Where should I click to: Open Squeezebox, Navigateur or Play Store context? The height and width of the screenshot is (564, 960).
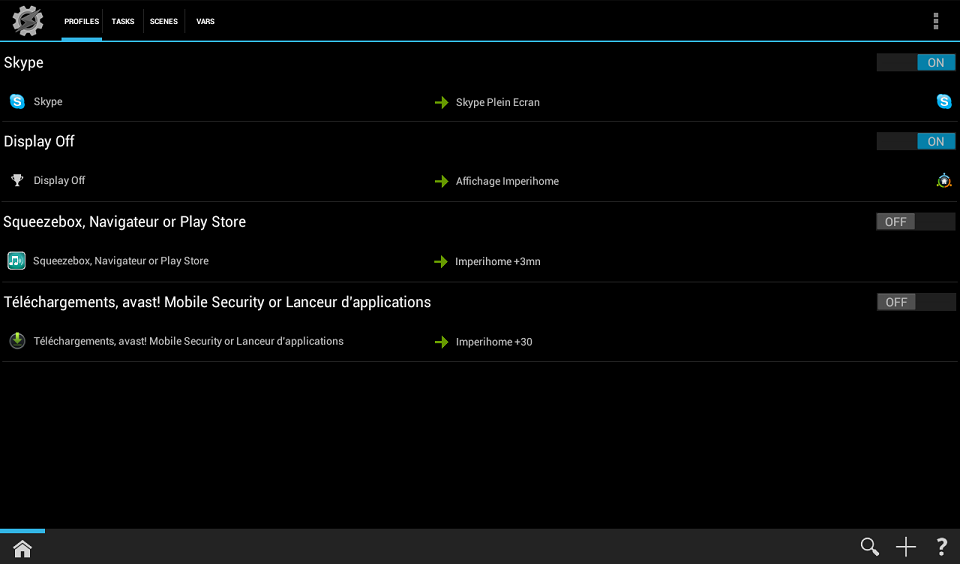[121, 261]
